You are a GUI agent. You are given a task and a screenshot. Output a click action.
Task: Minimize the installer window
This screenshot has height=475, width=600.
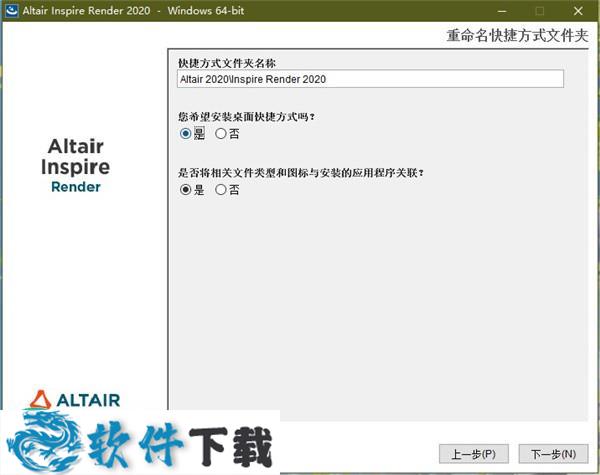(502, 11)
